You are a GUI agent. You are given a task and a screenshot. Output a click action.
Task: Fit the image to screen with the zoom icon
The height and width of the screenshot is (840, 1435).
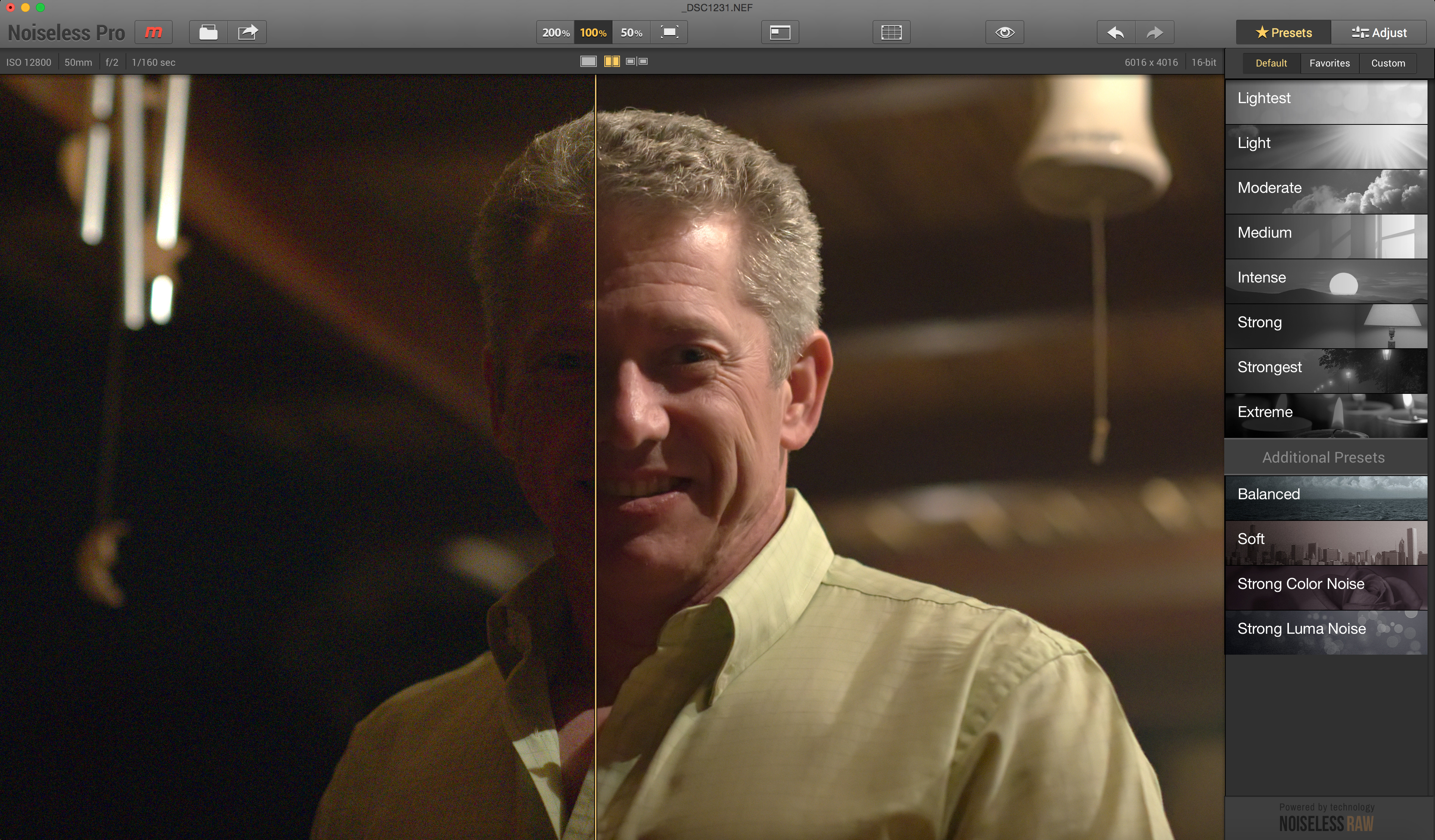669,33
